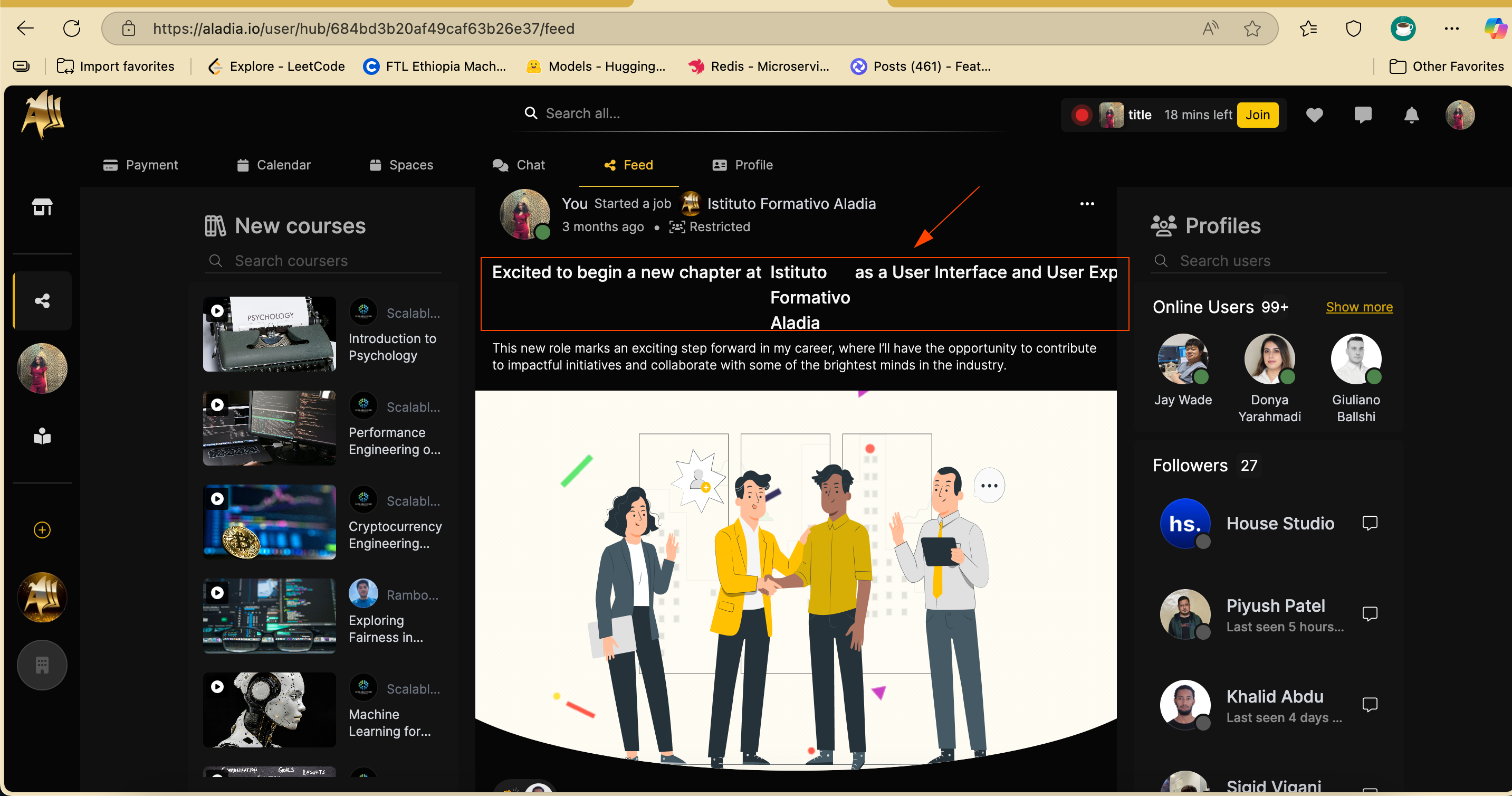Viewport: 1512px width, 796px height.
Task: Open Jay Wade's online profile avatar
Action: (x=1183, y=359)
